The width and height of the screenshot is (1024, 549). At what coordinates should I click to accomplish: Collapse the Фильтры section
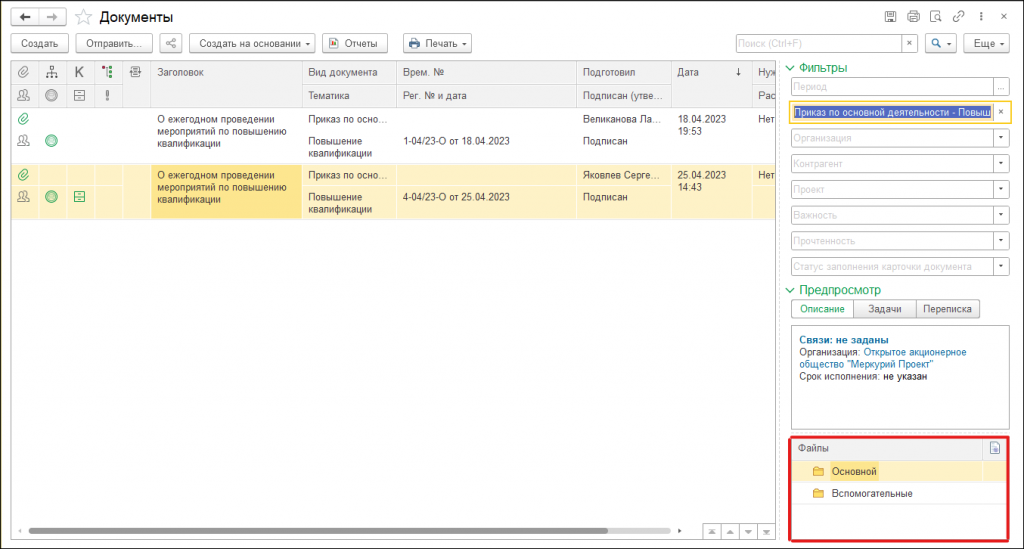click(790, 68)
